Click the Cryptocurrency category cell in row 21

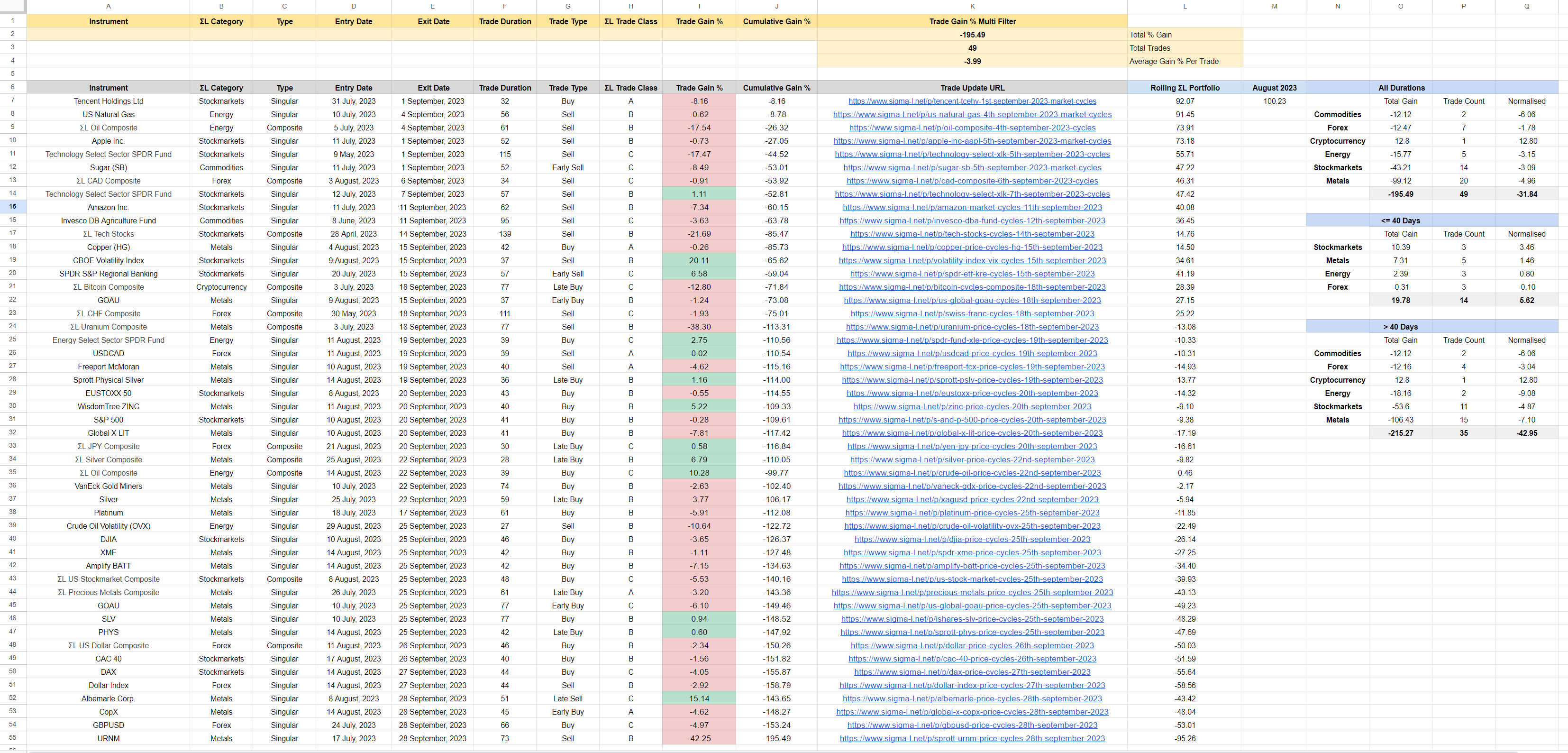(221, 287)
